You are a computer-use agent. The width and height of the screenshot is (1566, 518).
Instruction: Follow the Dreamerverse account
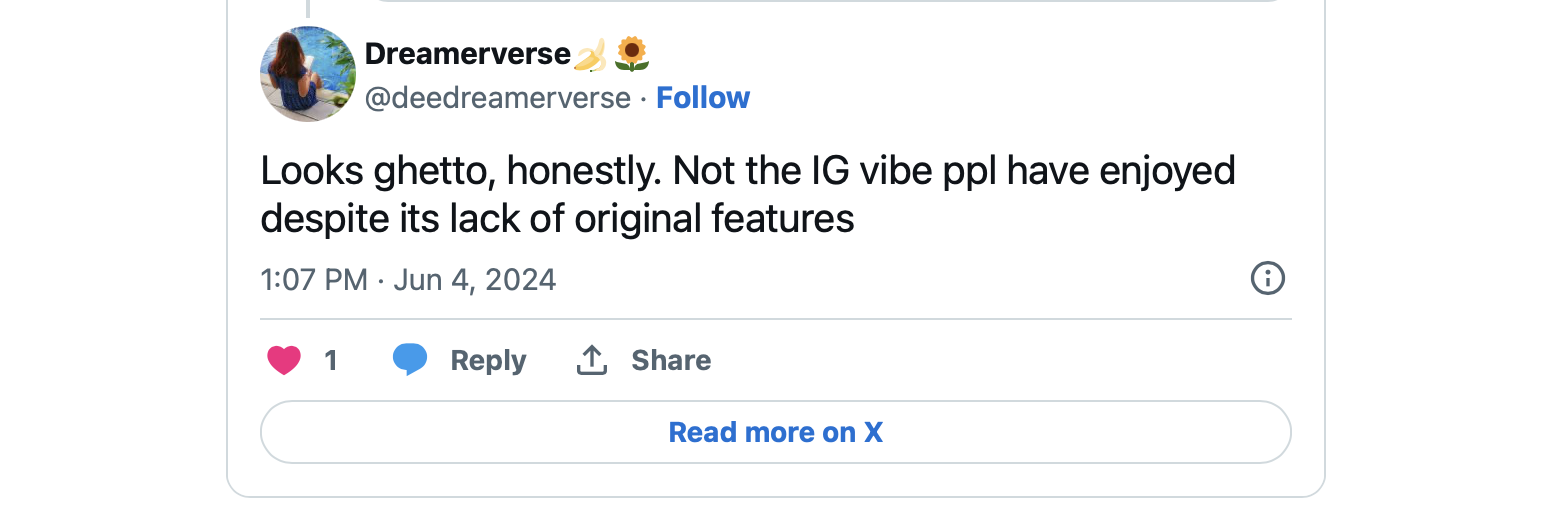tap(703, 98)
